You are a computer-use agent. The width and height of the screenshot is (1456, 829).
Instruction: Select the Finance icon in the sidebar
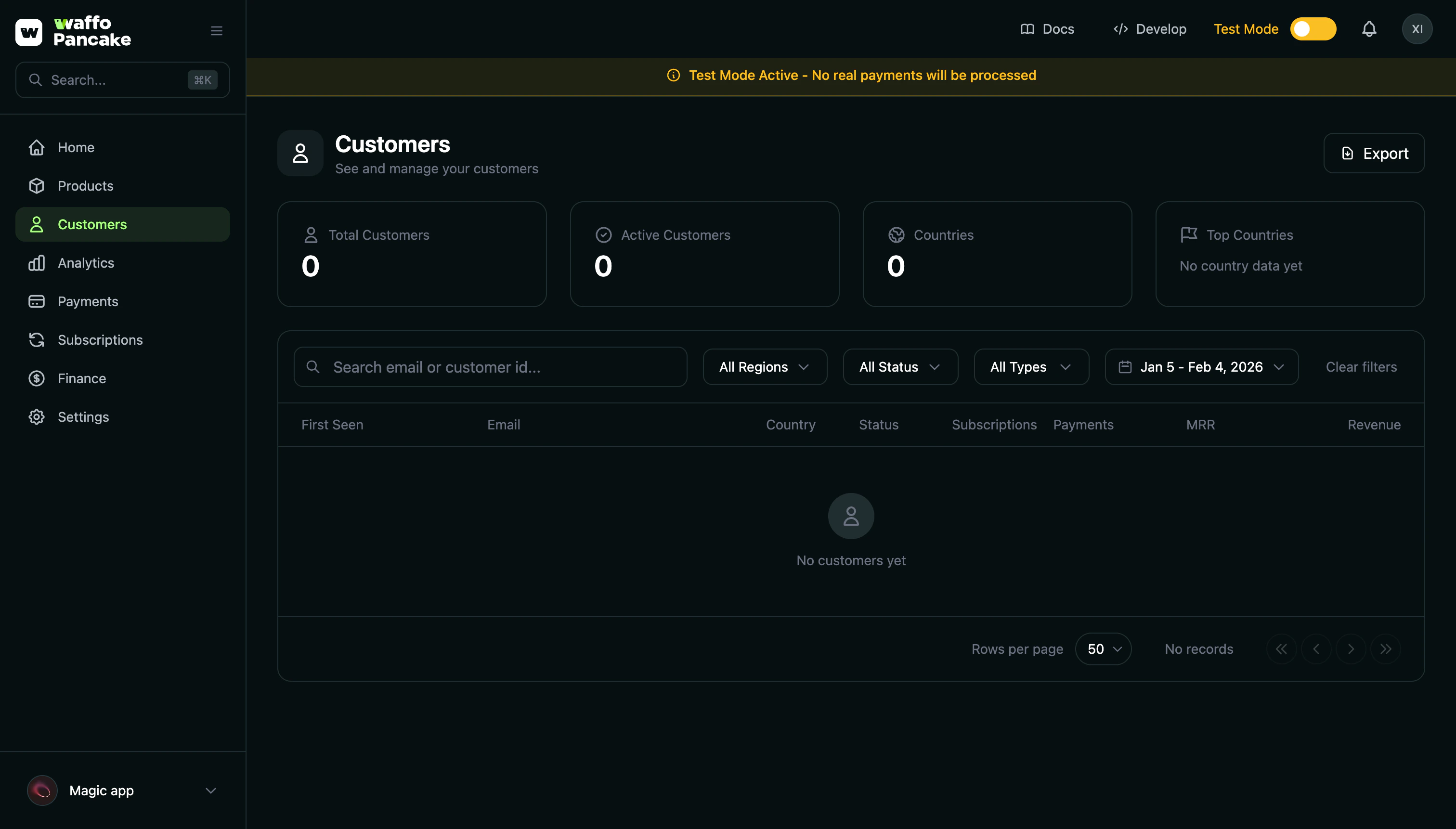point(37,378)
